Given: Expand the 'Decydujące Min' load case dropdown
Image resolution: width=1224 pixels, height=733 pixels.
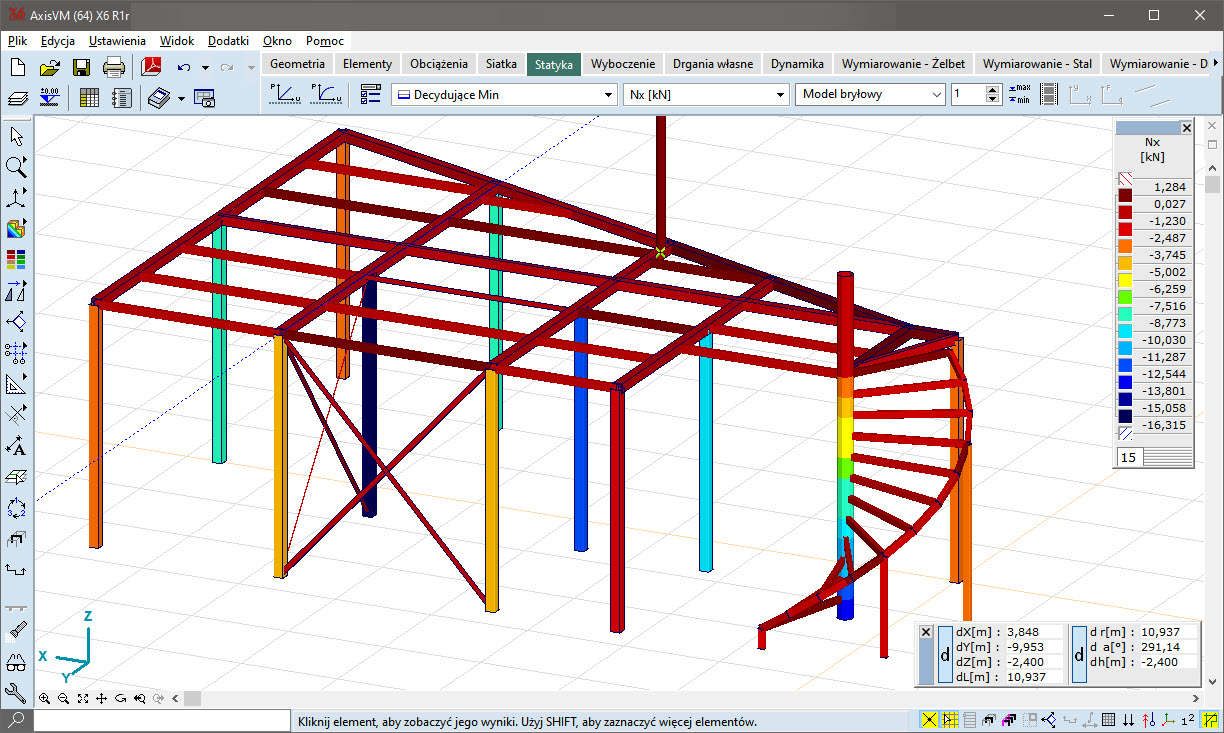Looking at the screenshot, I should [x=608, y=94].
